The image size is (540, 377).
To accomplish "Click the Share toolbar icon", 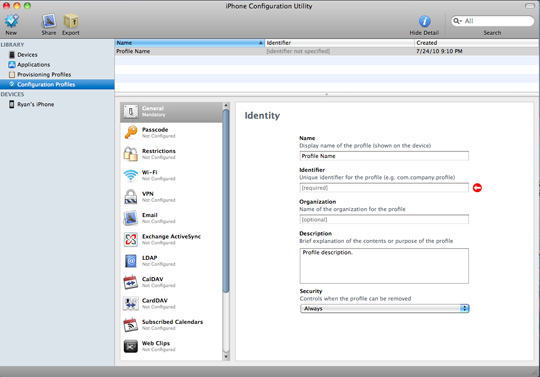I will [x=49, y=22].
